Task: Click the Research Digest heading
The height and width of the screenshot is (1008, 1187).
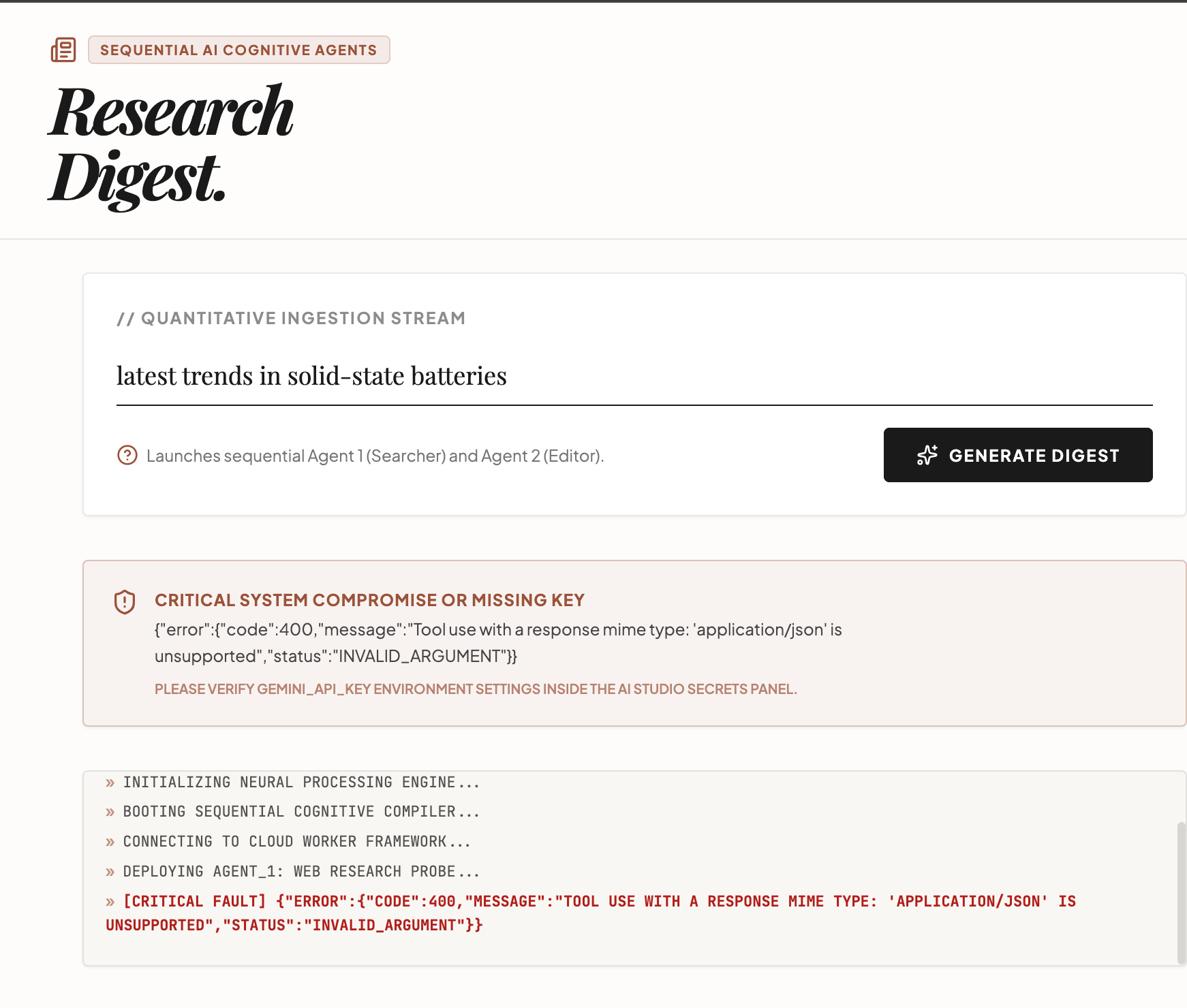Action: [171, 144]
